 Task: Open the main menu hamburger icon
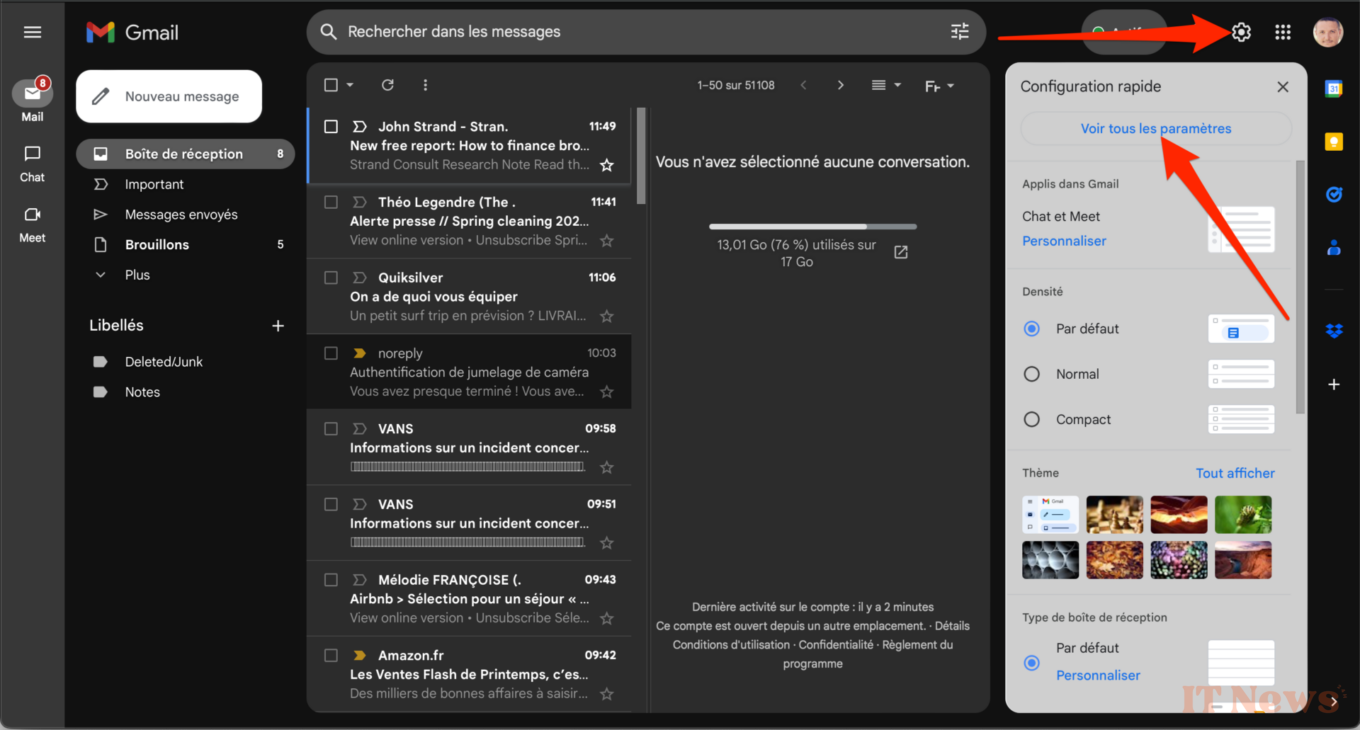coord(32,32)
